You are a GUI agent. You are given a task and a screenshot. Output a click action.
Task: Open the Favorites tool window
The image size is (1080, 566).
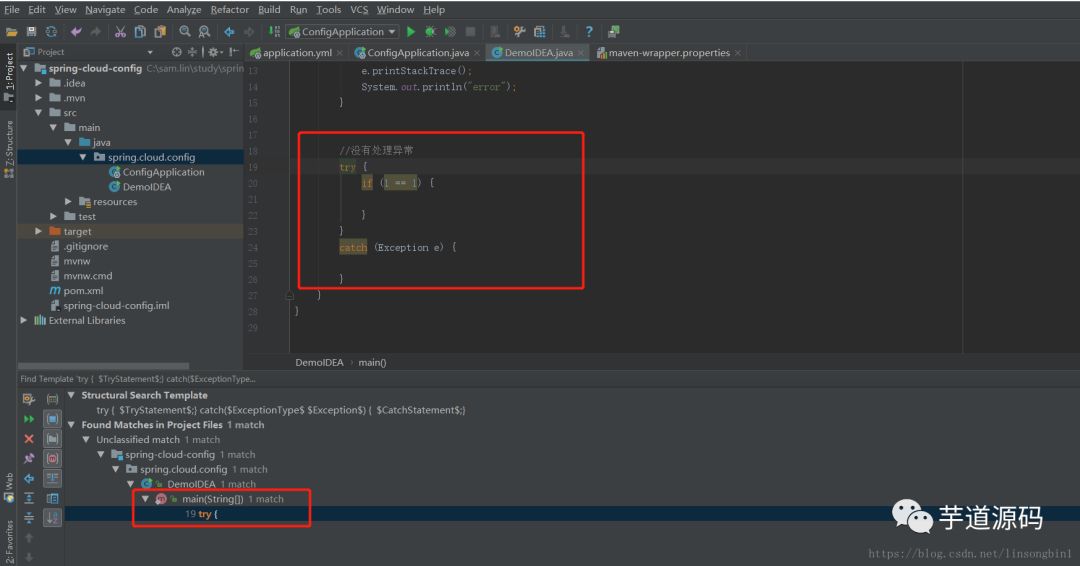click(9, 542)
